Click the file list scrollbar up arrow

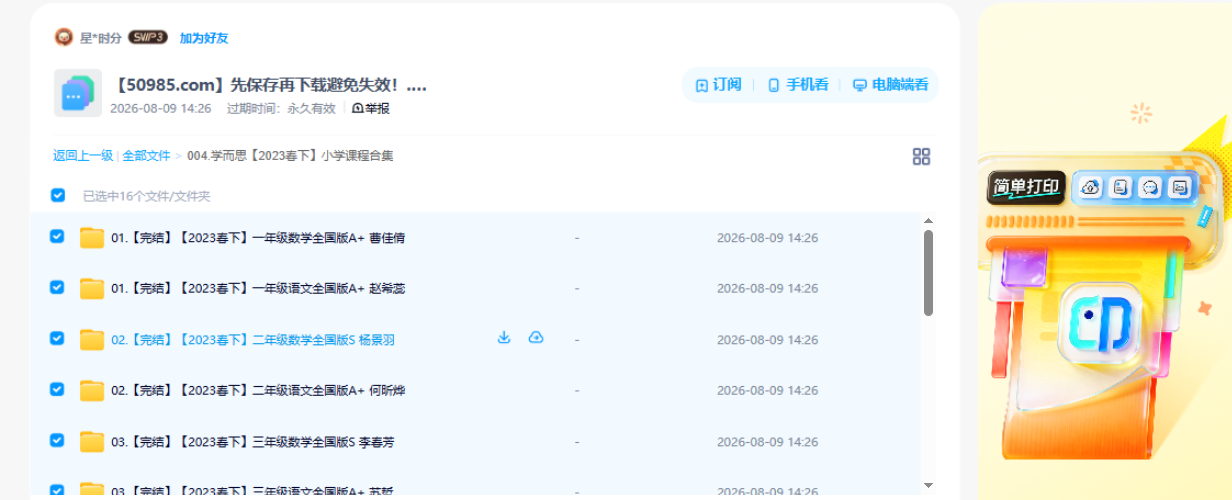[x=928, y=221]
